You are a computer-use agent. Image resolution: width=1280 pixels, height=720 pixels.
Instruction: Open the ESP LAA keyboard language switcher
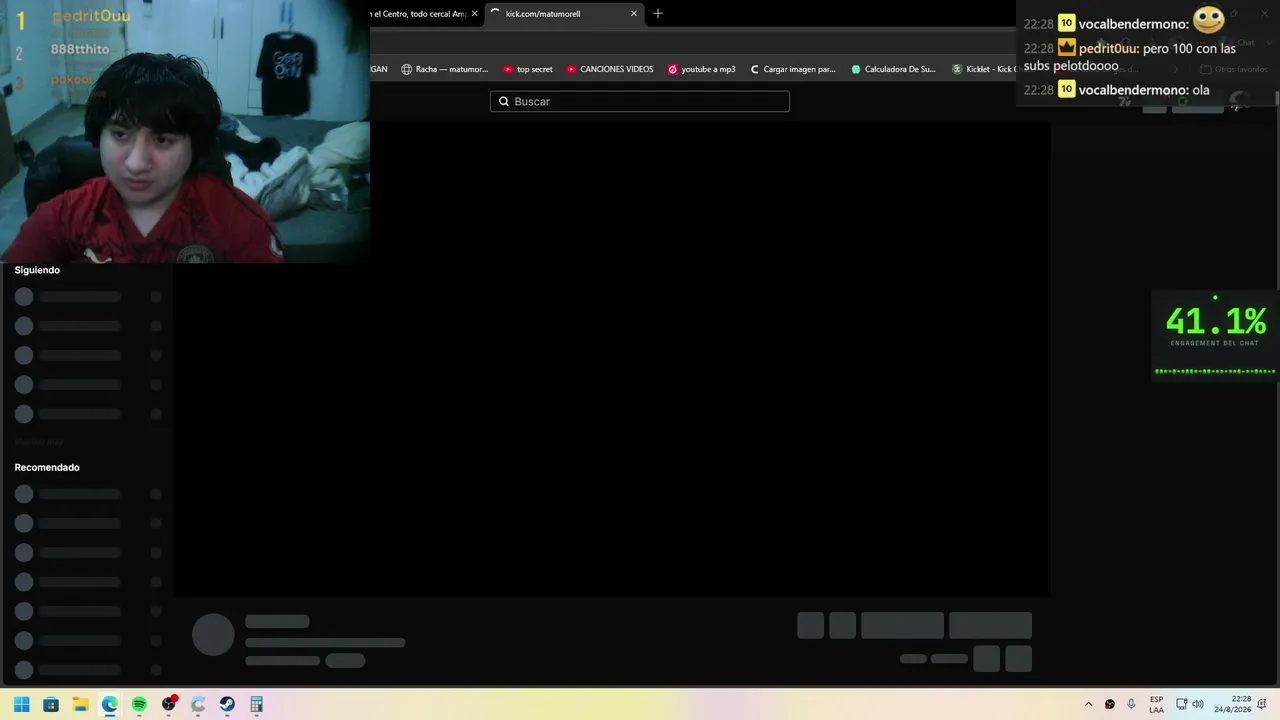tap(1156, 704)
